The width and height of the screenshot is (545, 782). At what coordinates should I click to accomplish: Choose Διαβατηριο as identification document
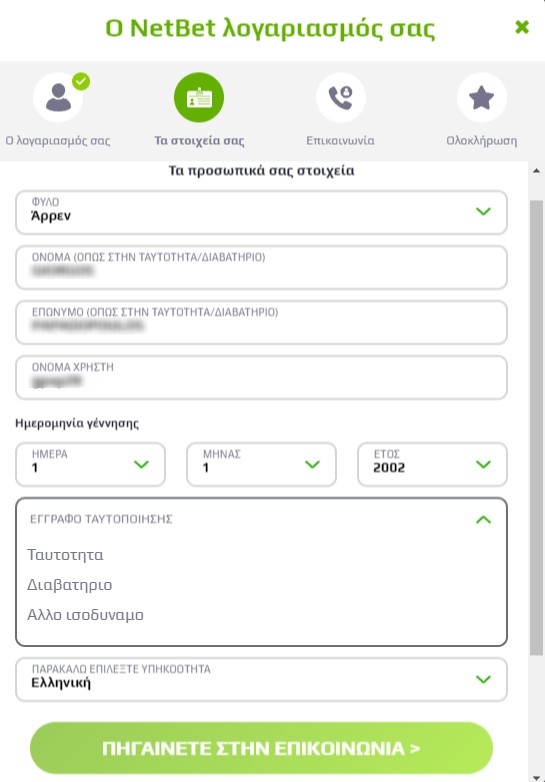pyautogui.click(x=70, y=585)
